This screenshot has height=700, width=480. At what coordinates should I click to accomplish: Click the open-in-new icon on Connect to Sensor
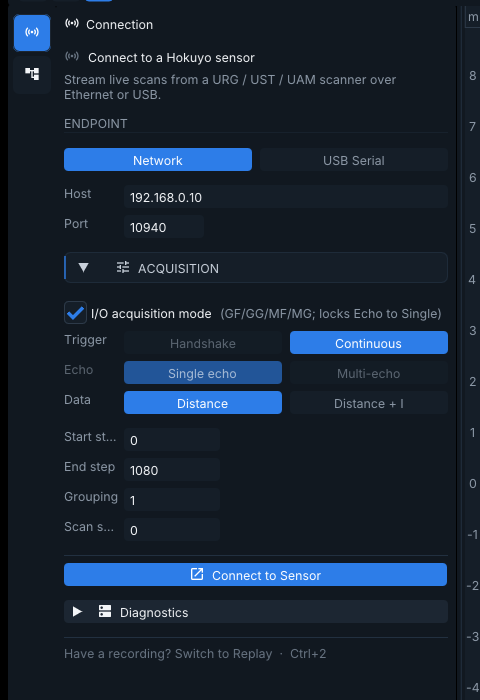click(197, 575)
